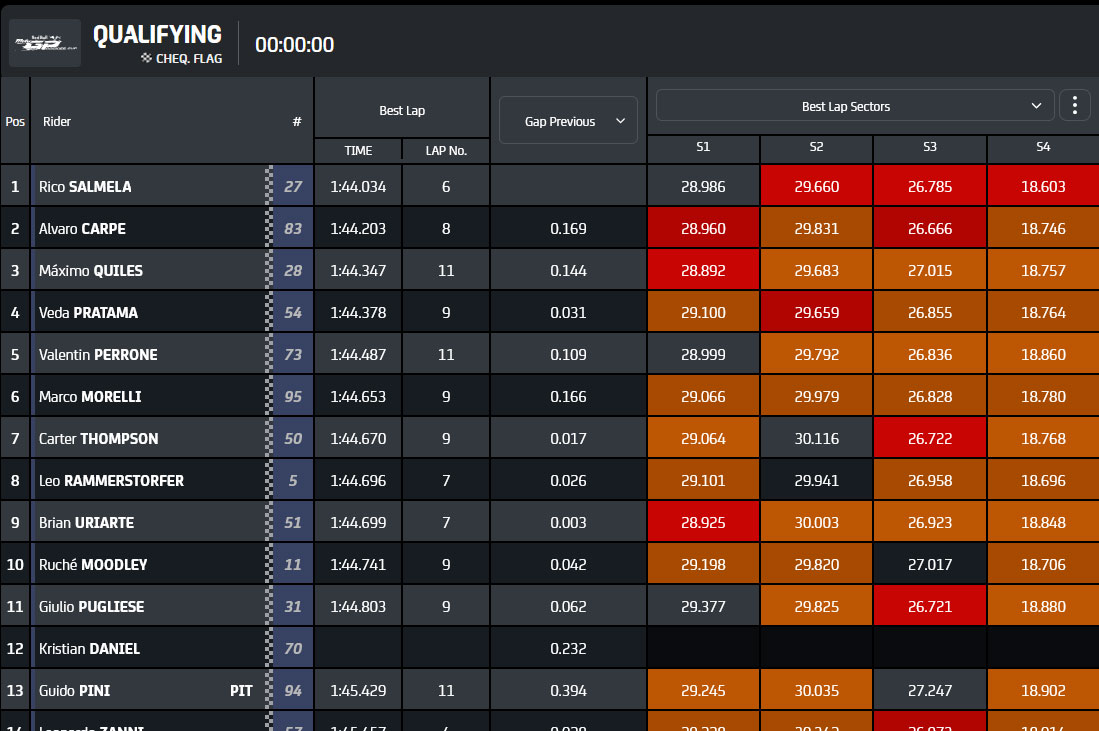Click the checkered strip next to number 27
The image size is (1099, 731).
(269, 186)
